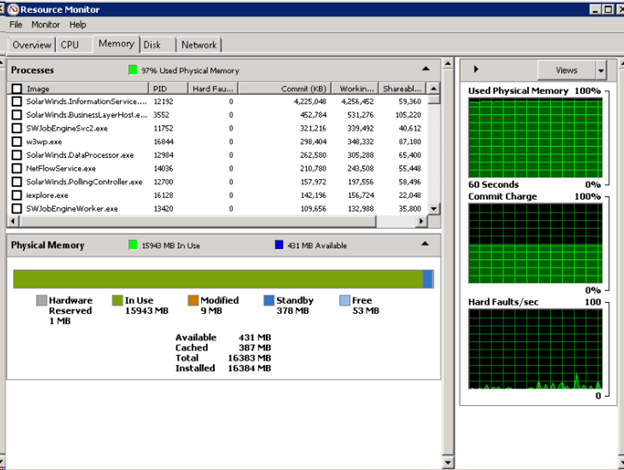Tick the select-all checkbox beside Image header
Screen dimensions: 624x470
click(x=17, y=88)
